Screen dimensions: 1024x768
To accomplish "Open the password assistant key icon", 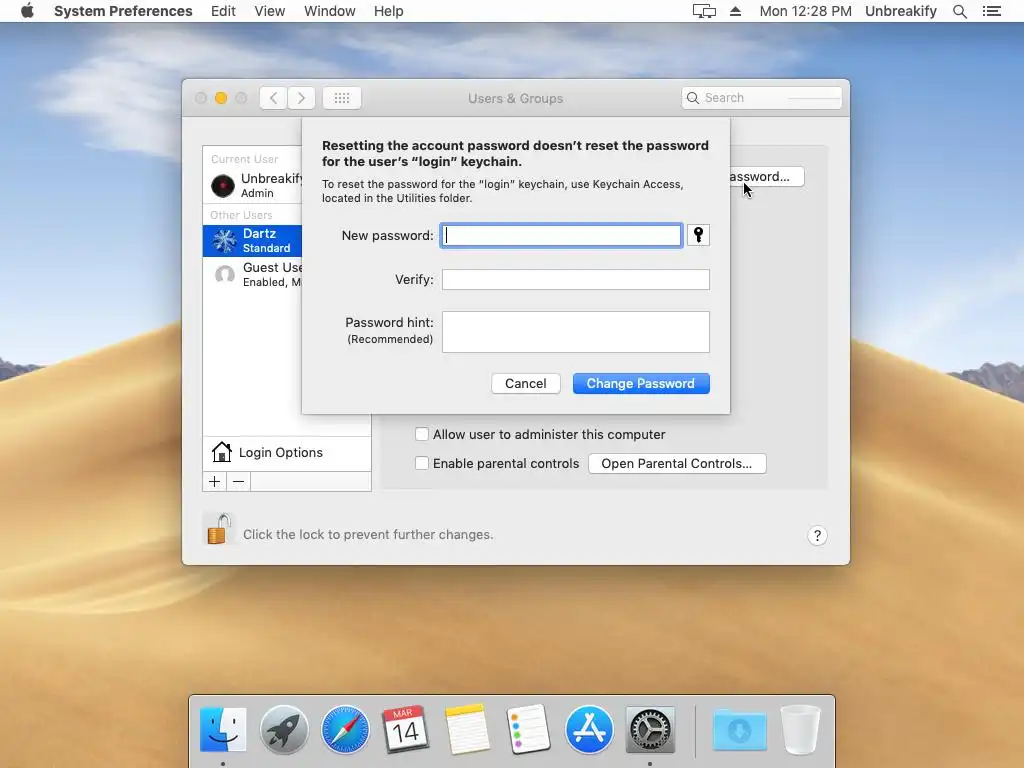I will click(698, 235).
